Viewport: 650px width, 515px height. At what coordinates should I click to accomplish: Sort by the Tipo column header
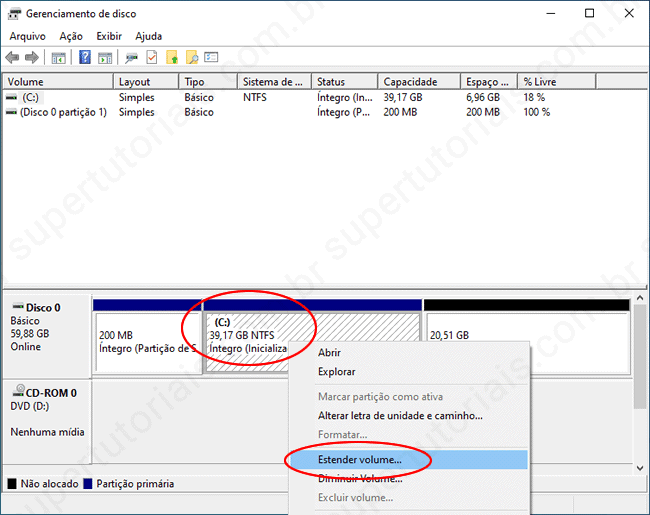point(209,82)
